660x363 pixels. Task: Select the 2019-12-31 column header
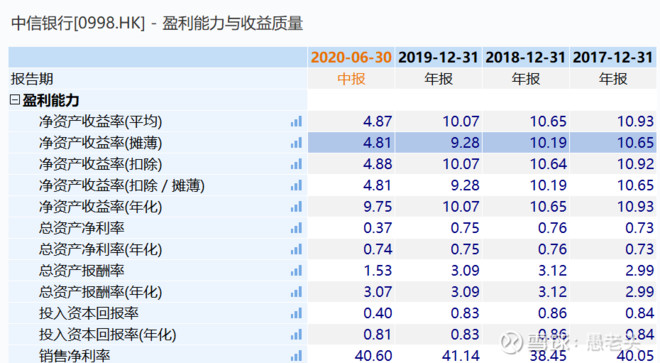[438, 57]
